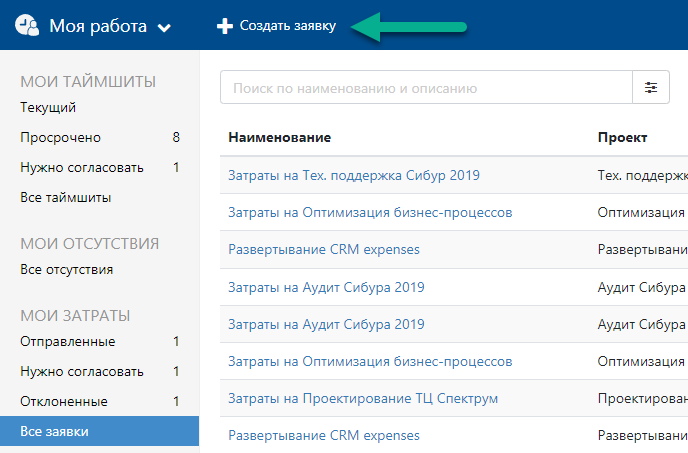This screenshot has width=688, height=453.
Task: Open the Отклоненные expenses item
Action: pyautogui.click(x=100, y=401)
